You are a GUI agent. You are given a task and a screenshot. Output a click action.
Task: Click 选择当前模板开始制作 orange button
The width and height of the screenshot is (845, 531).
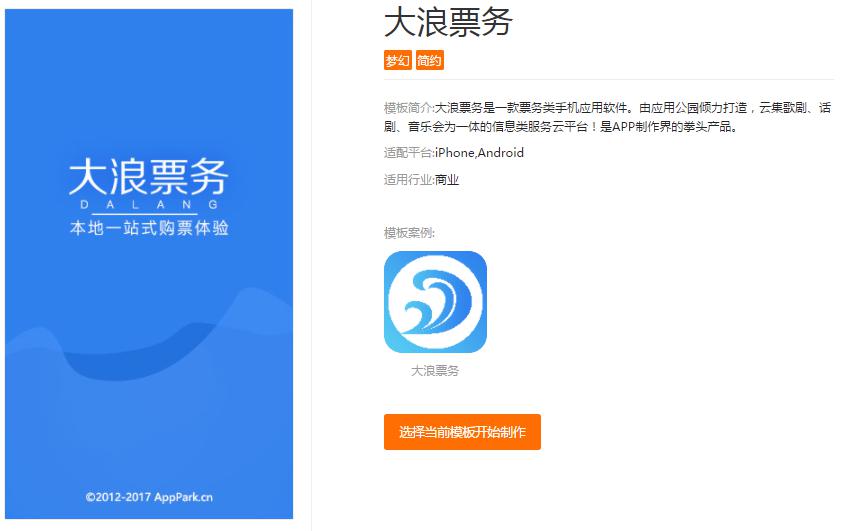(x=462, y=432)
